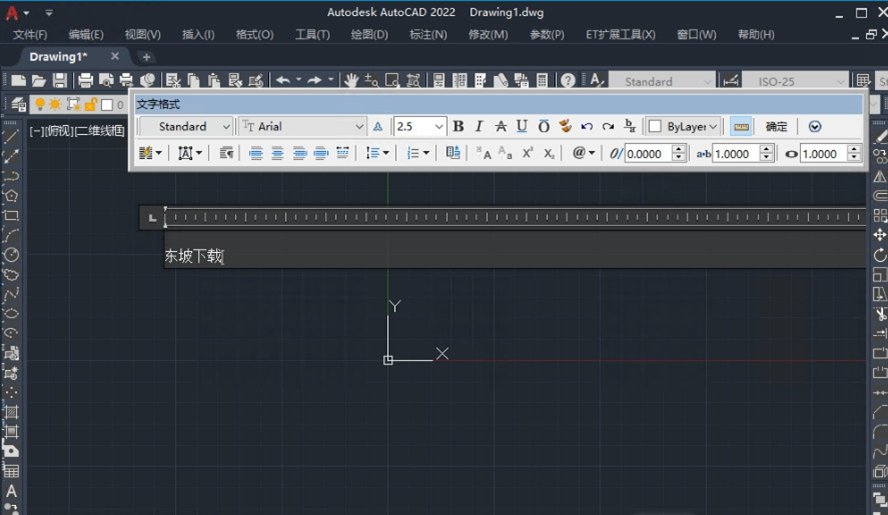Add a new drawing tab with plus
The image size is (888, 515).
146,57
